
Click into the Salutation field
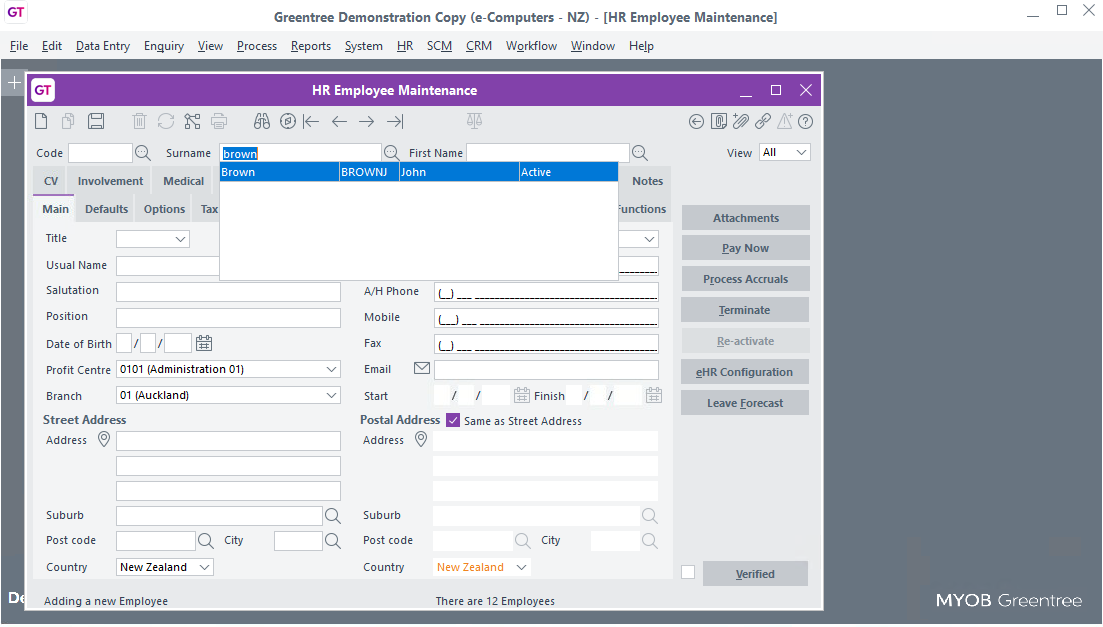tap(229, 291)
